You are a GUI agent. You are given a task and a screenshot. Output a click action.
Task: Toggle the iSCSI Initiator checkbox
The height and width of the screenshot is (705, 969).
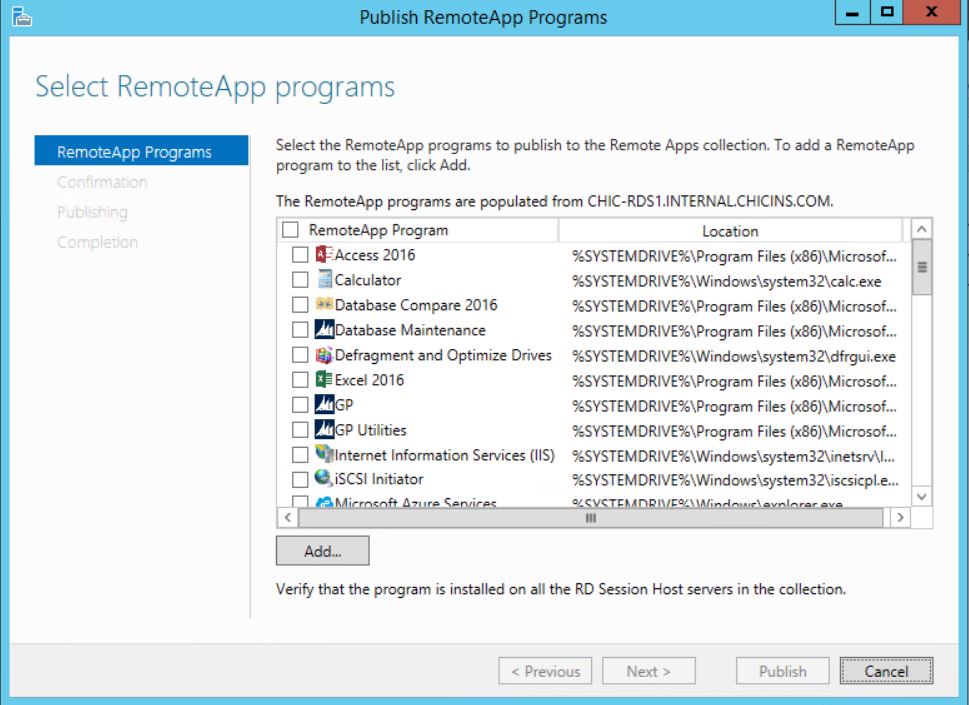click(x=300, y=479)
